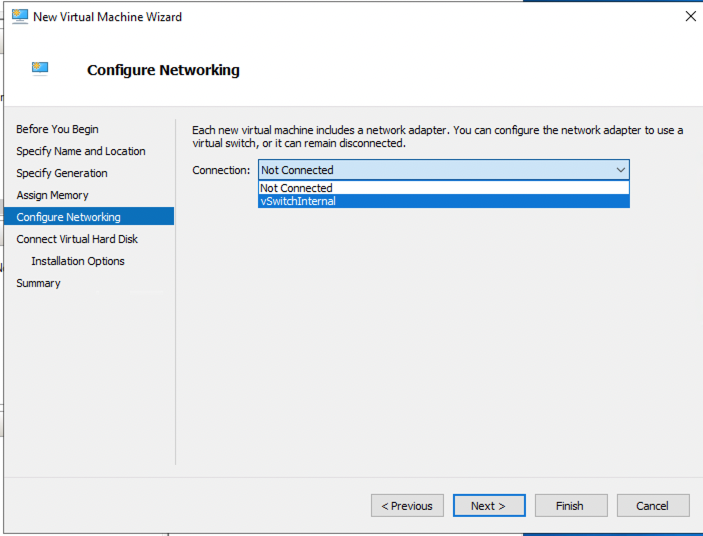This screenshot has height=536, width=703.
Task: Click the Next button
Action: tap(489, 506)
